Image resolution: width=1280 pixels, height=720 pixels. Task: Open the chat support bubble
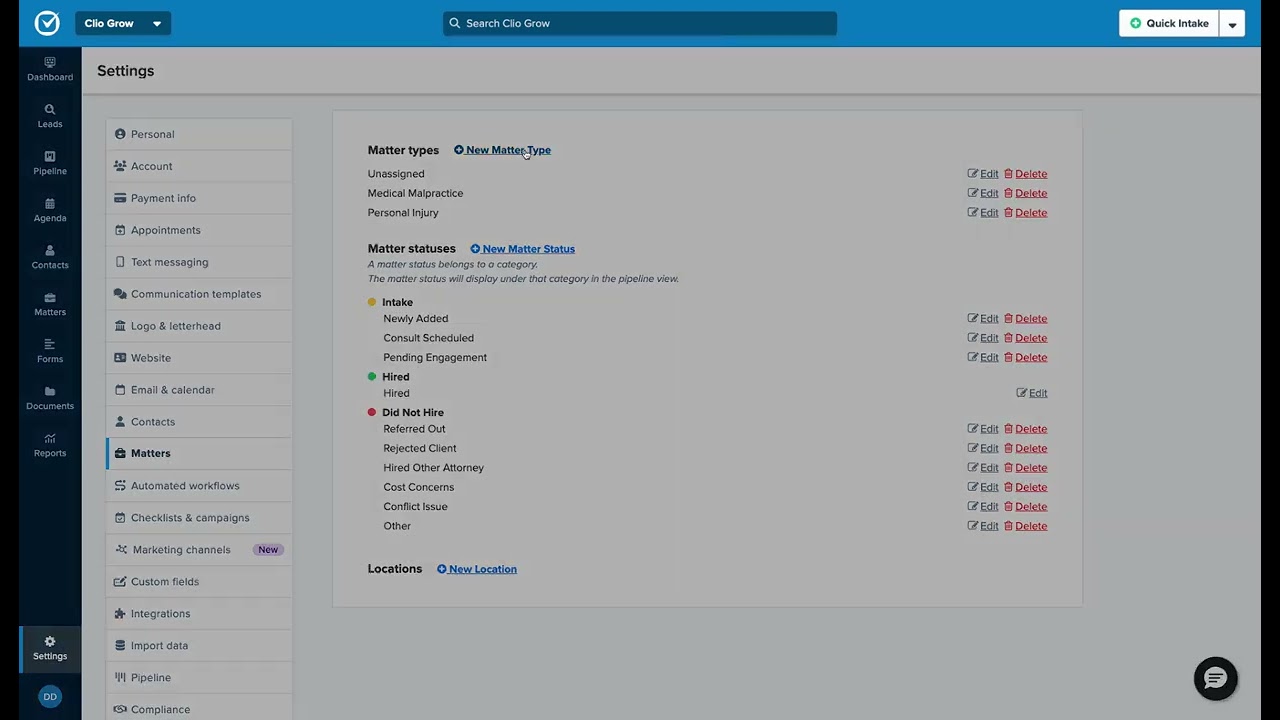click(x=1216, y=679)
